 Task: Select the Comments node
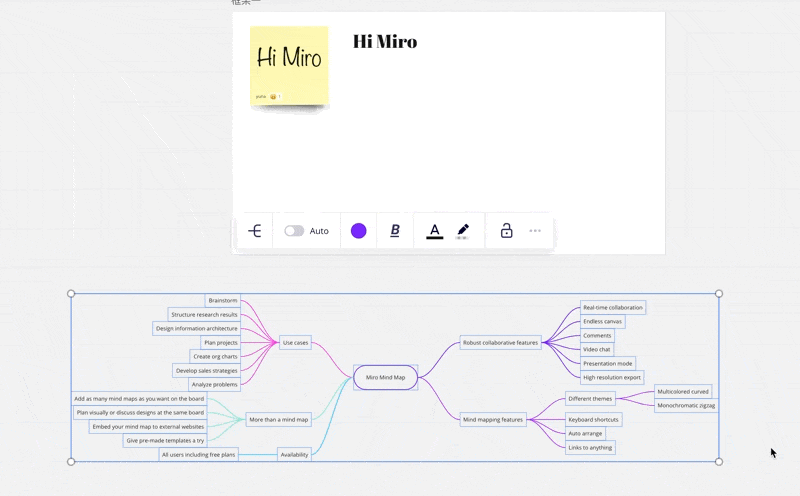click(597, 336)
